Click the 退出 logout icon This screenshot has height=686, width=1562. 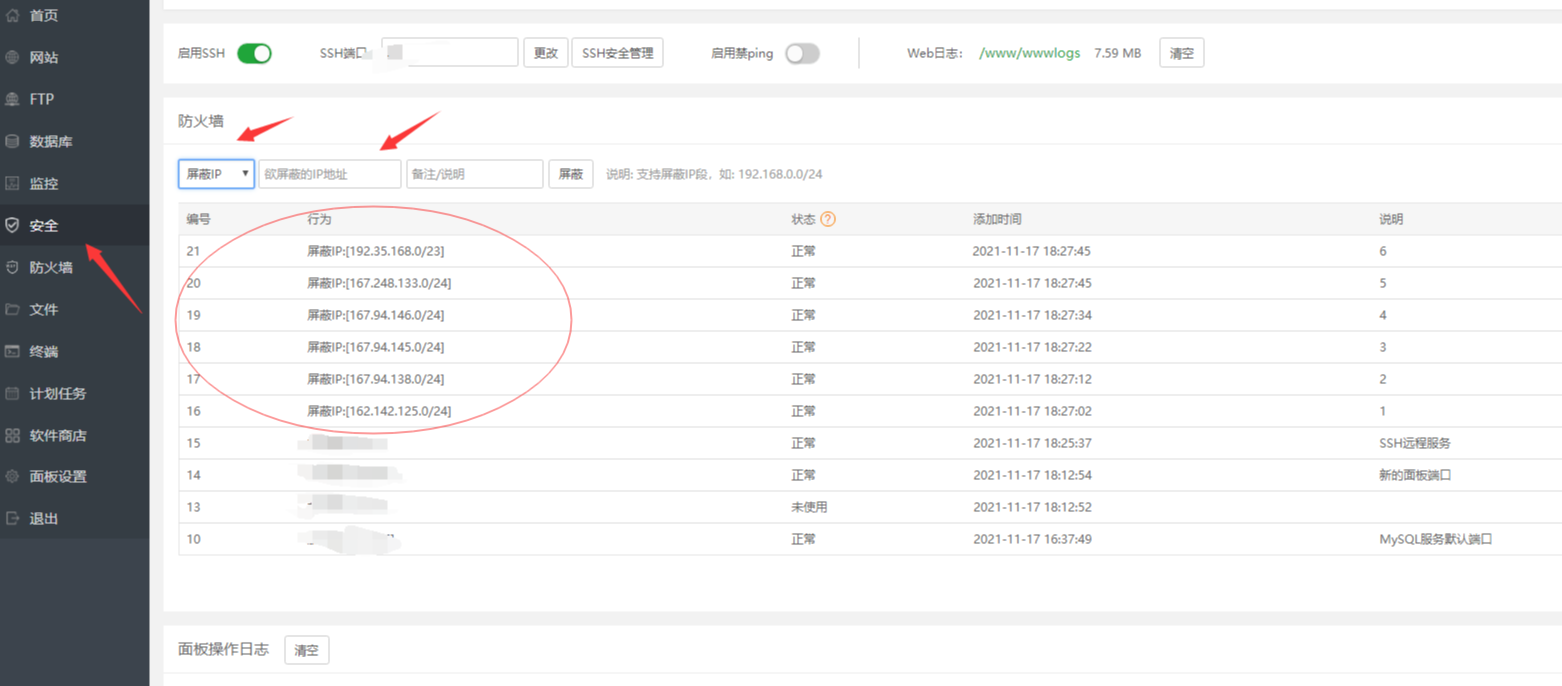(12, 519)
